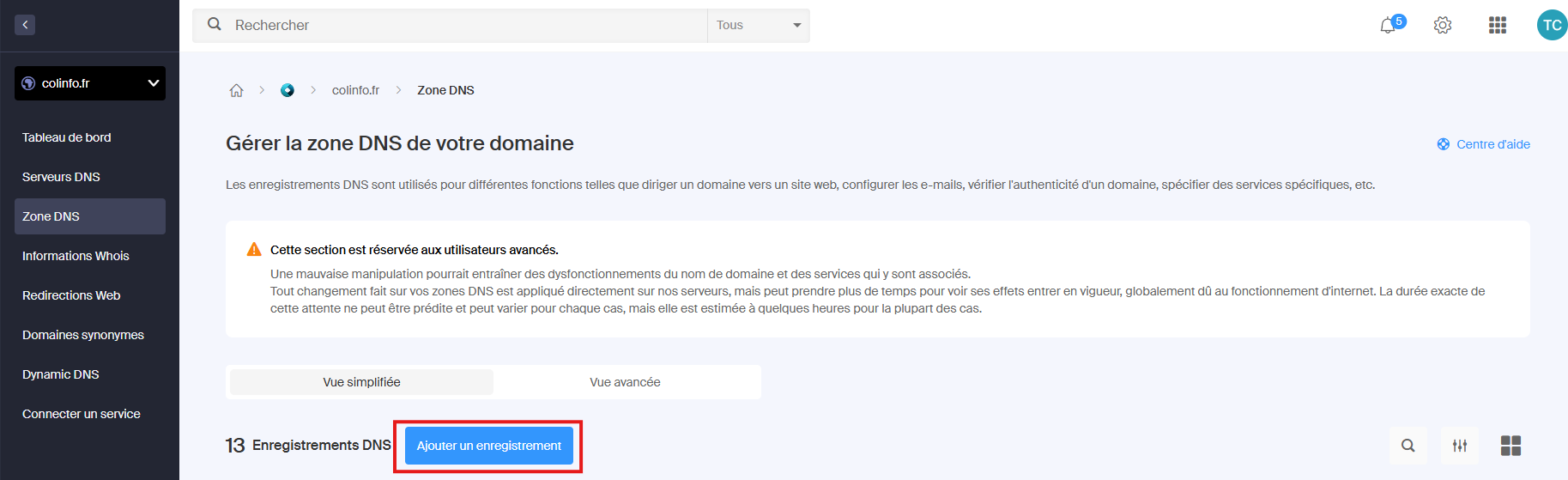
Task: Switch to grid view layout icon
Action: [x=1510, y=446]
